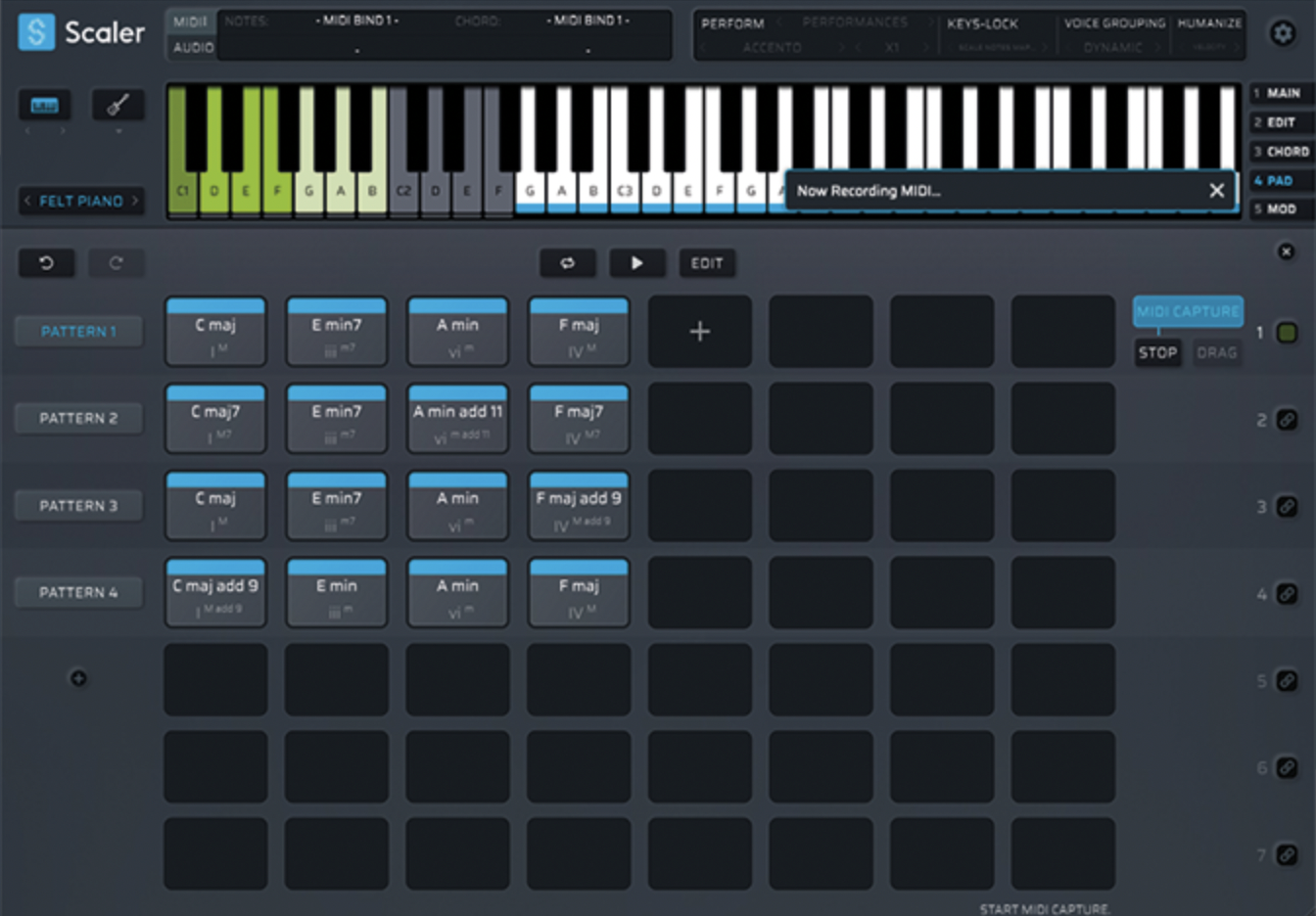
Task: Open the settings gear icon
Action: (x=1281, y=34)
